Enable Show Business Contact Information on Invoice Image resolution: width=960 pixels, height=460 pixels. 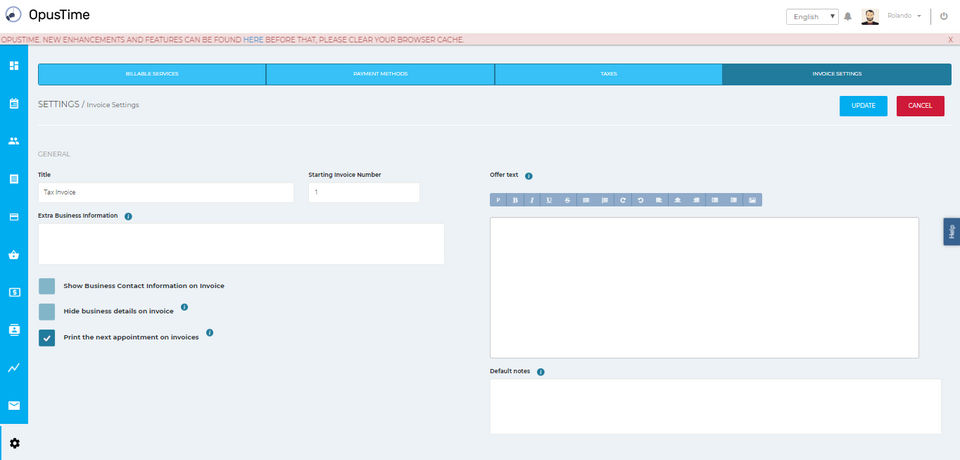point(47,286)
